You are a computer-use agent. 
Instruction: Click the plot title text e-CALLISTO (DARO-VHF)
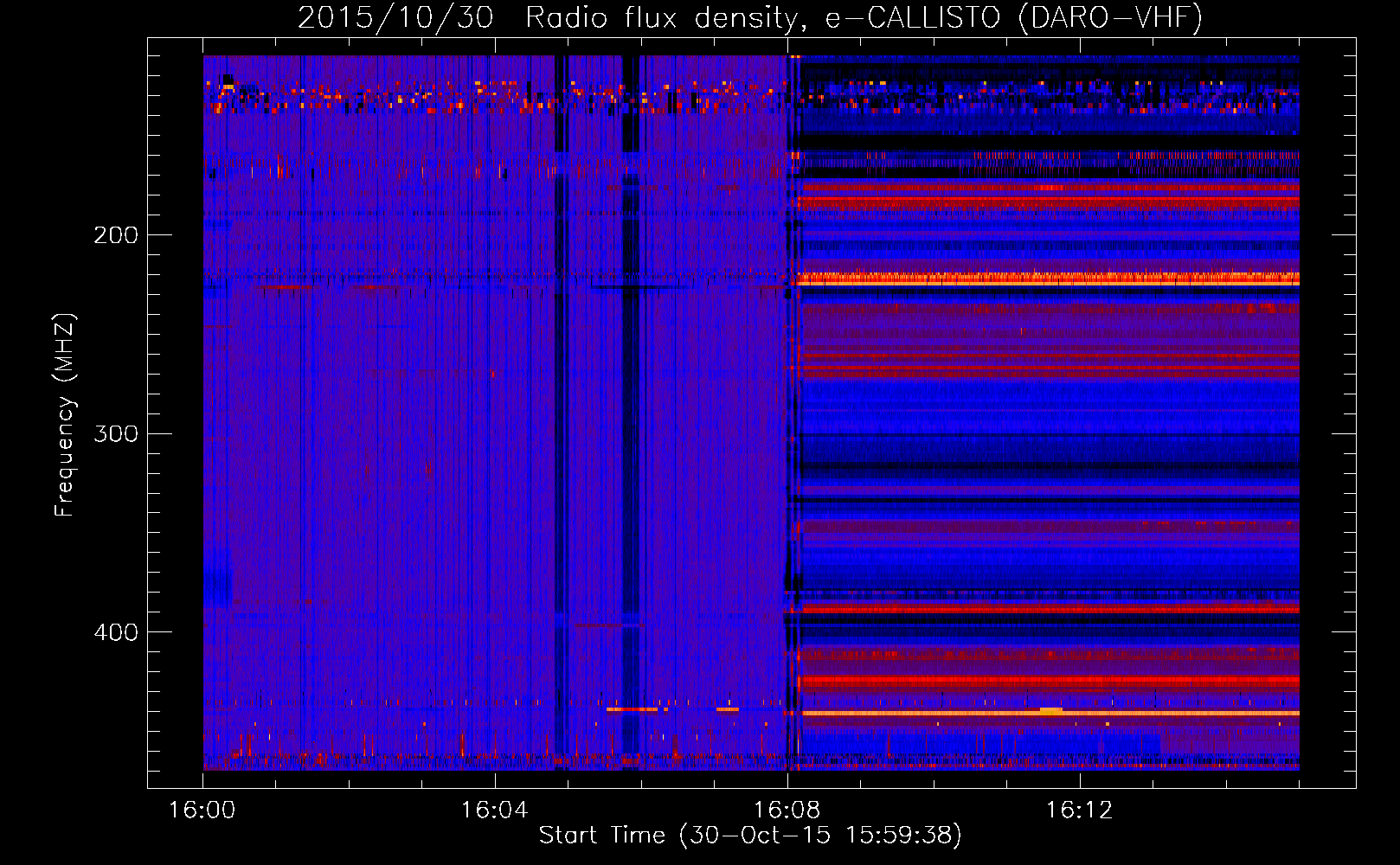(1013, 17)
